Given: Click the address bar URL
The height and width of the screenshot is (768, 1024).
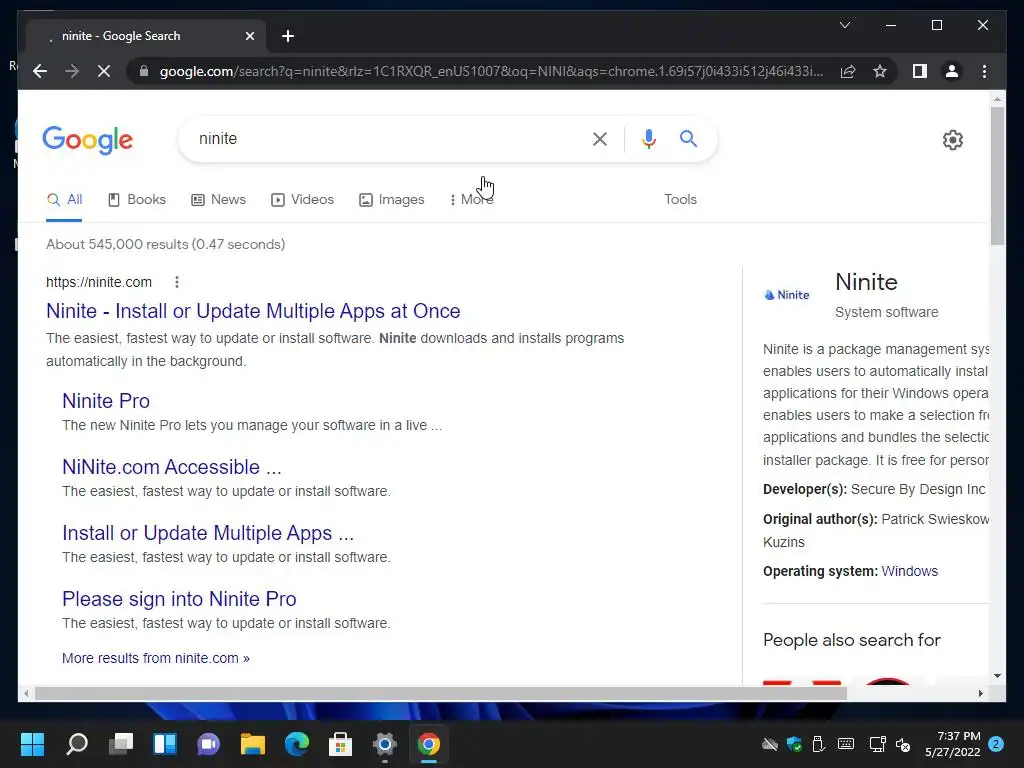Looking at the screenshot, I should (491, 71).
